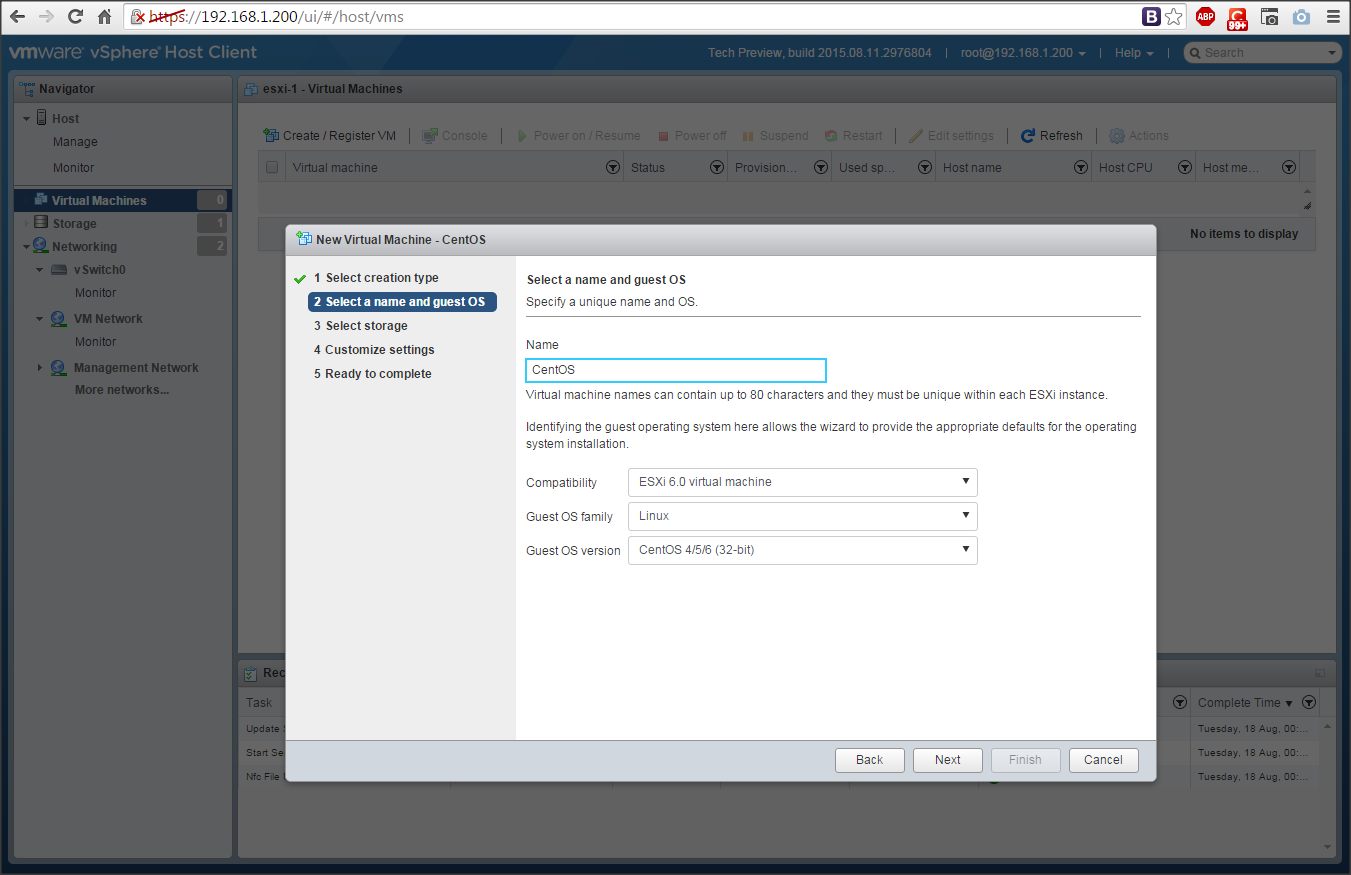Viewport: 1351px width, 875px height.
Task: Open the Adblock Plus extension icon
Action: (1205, 17)
